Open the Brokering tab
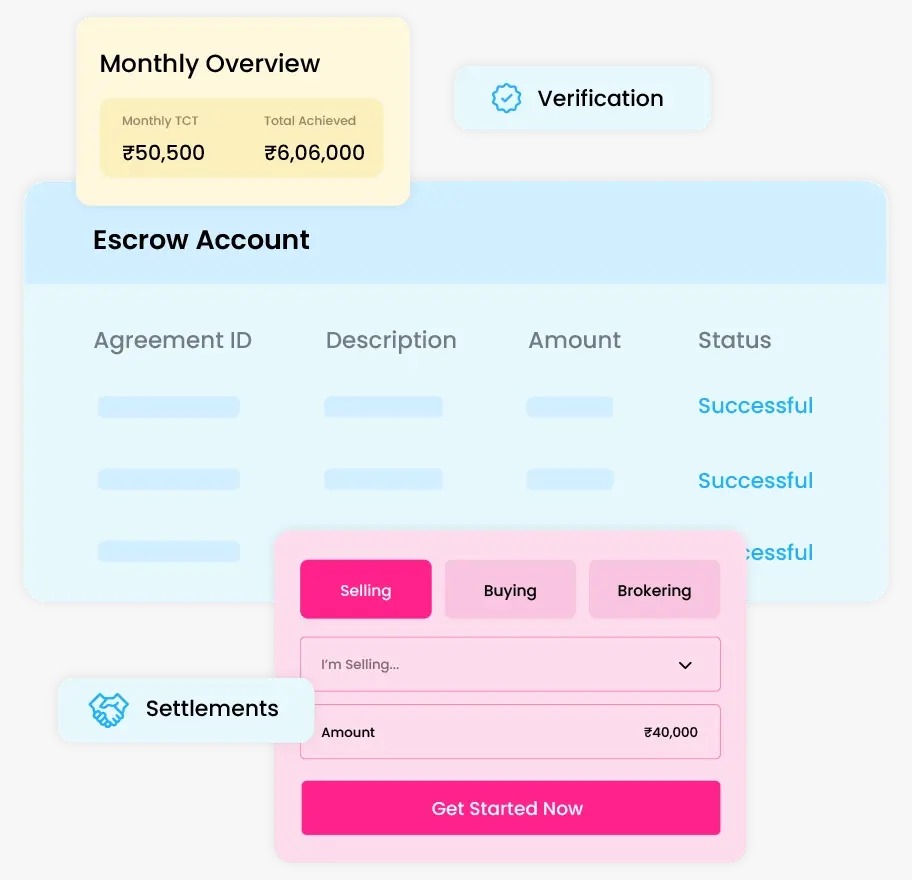 [x=654, y=590]
